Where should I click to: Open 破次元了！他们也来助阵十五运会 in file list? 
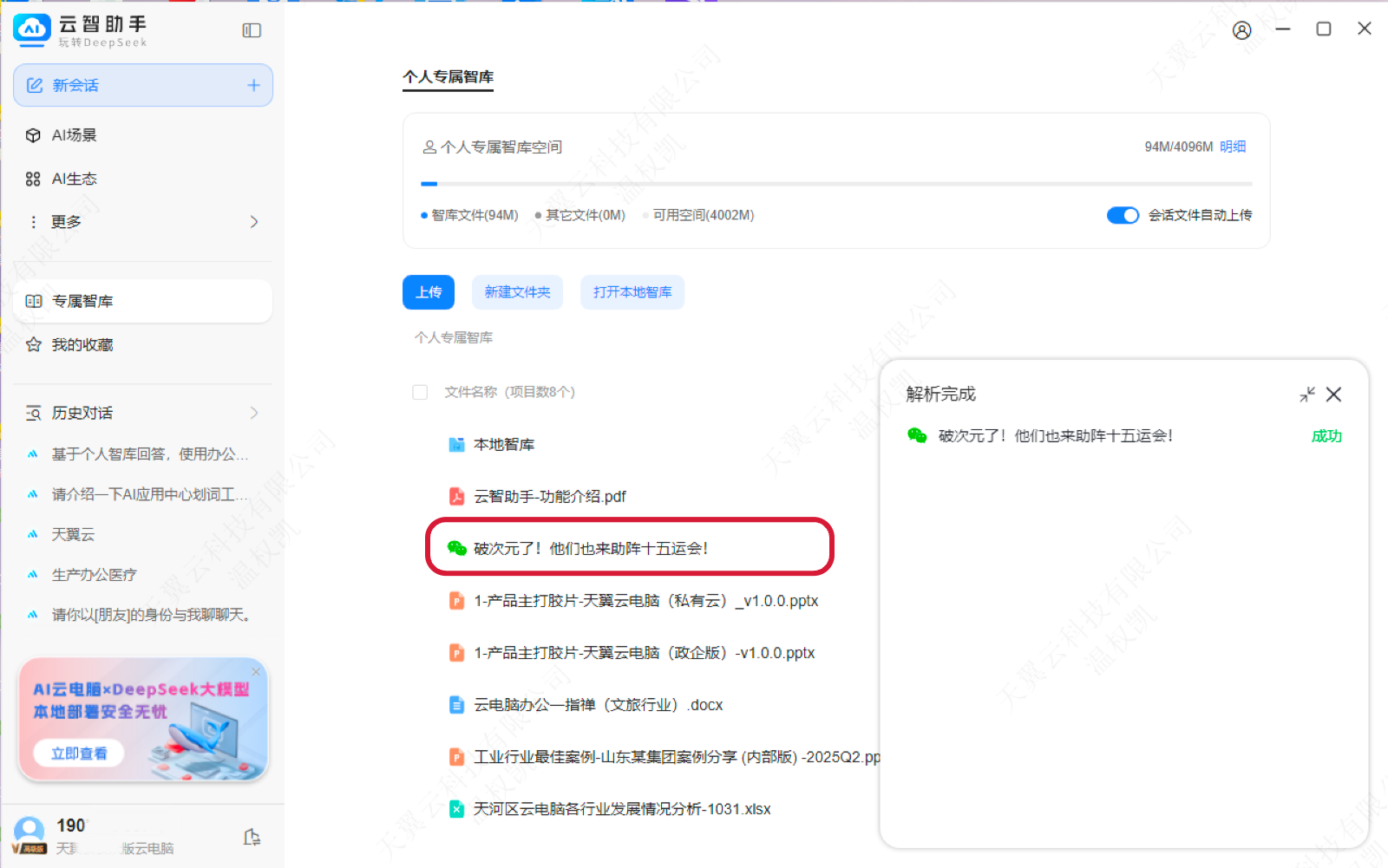pyautogui.click(x=591, y=548)
